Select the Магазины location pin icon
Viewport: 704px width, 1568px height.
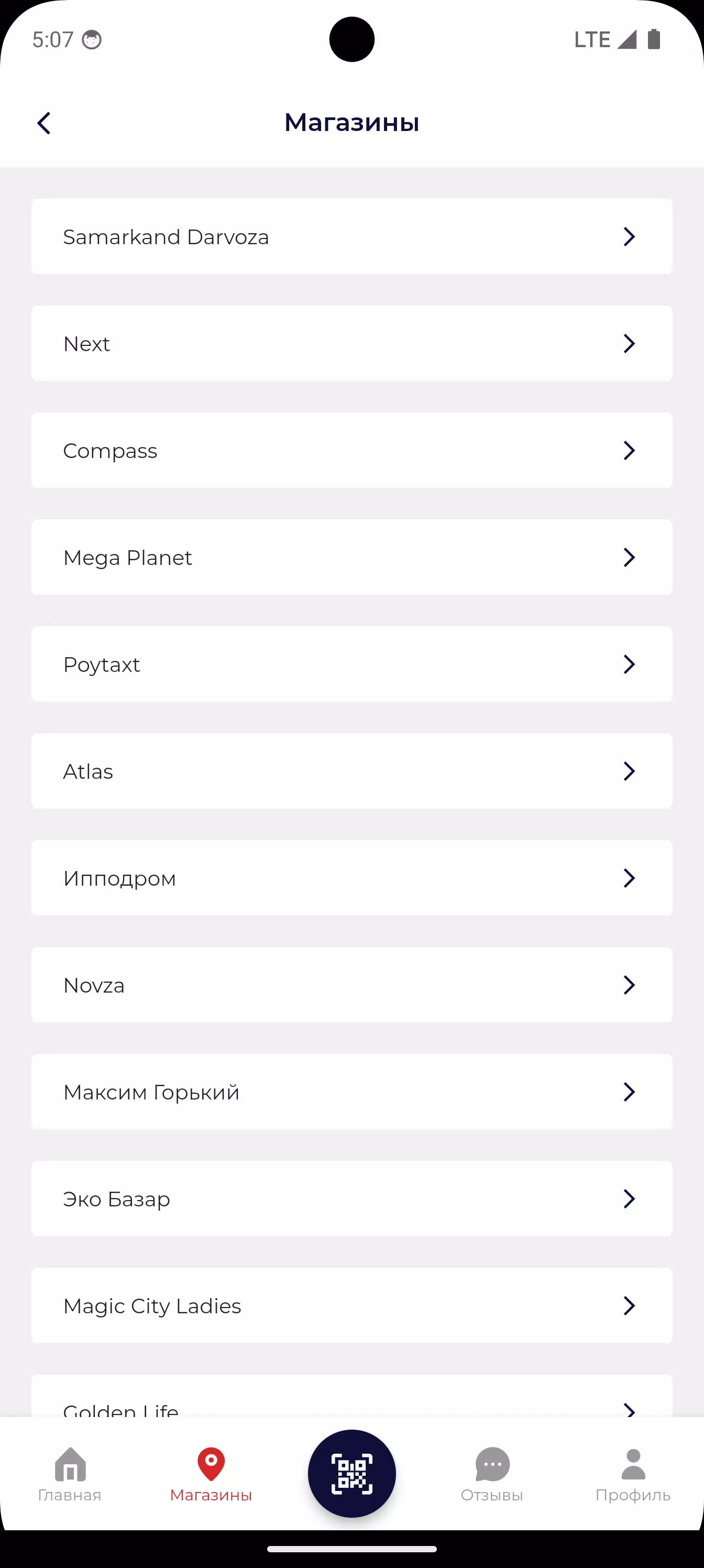pos(211,1464)
